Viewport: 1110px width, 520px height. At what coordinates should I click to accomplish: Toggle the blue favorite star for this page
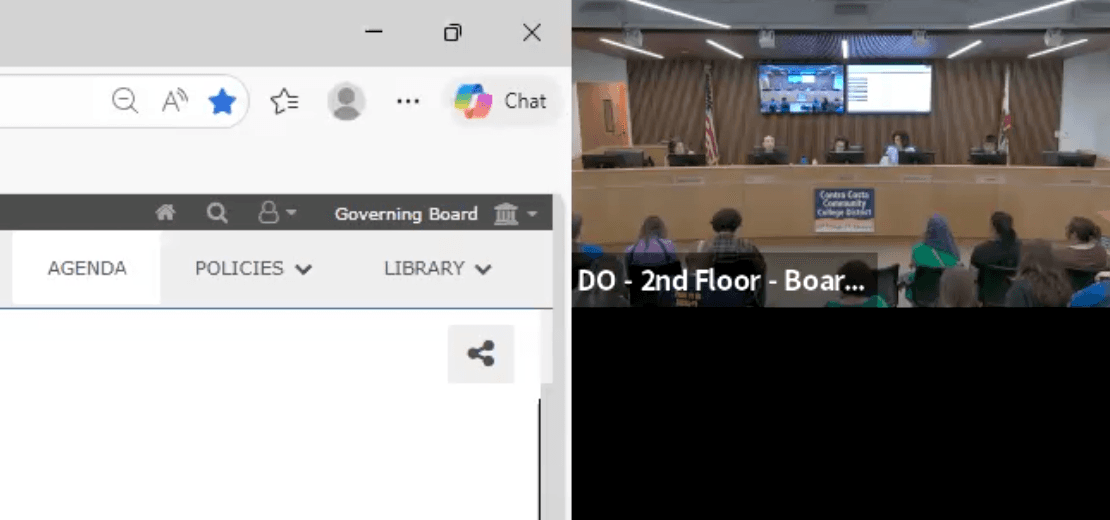pyautogui.click(x=222, y=101)
